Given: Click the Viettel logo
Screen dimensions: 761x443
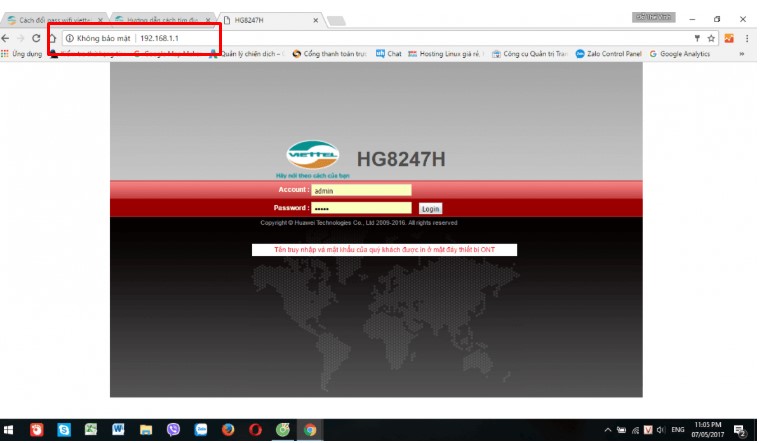Looking at the screenshot, I should (x=313, y=155).
